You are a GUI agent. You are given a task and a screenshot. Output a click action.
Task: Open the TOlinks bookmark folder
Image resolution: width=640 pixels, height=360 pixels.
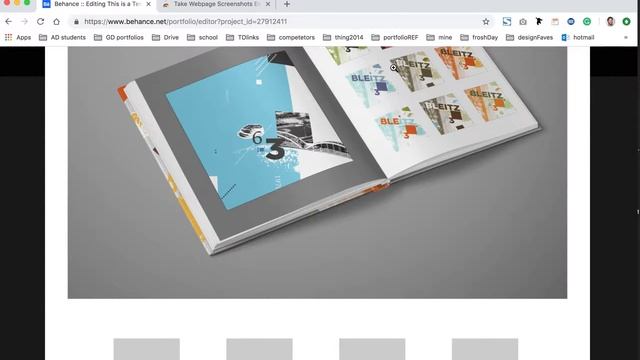tap(242, 38)
